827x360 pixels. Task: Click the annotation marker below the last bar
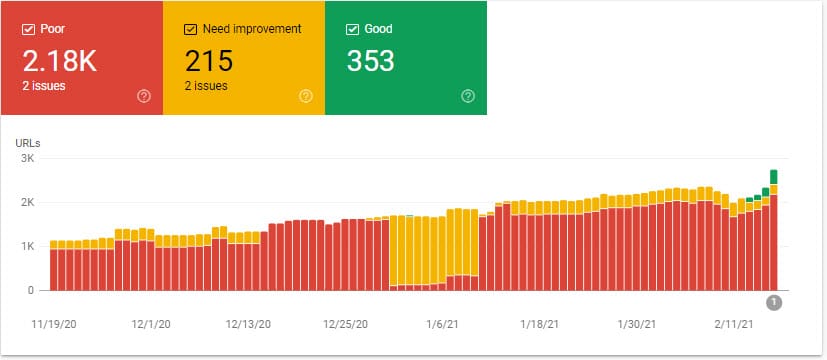pos(774,303)
